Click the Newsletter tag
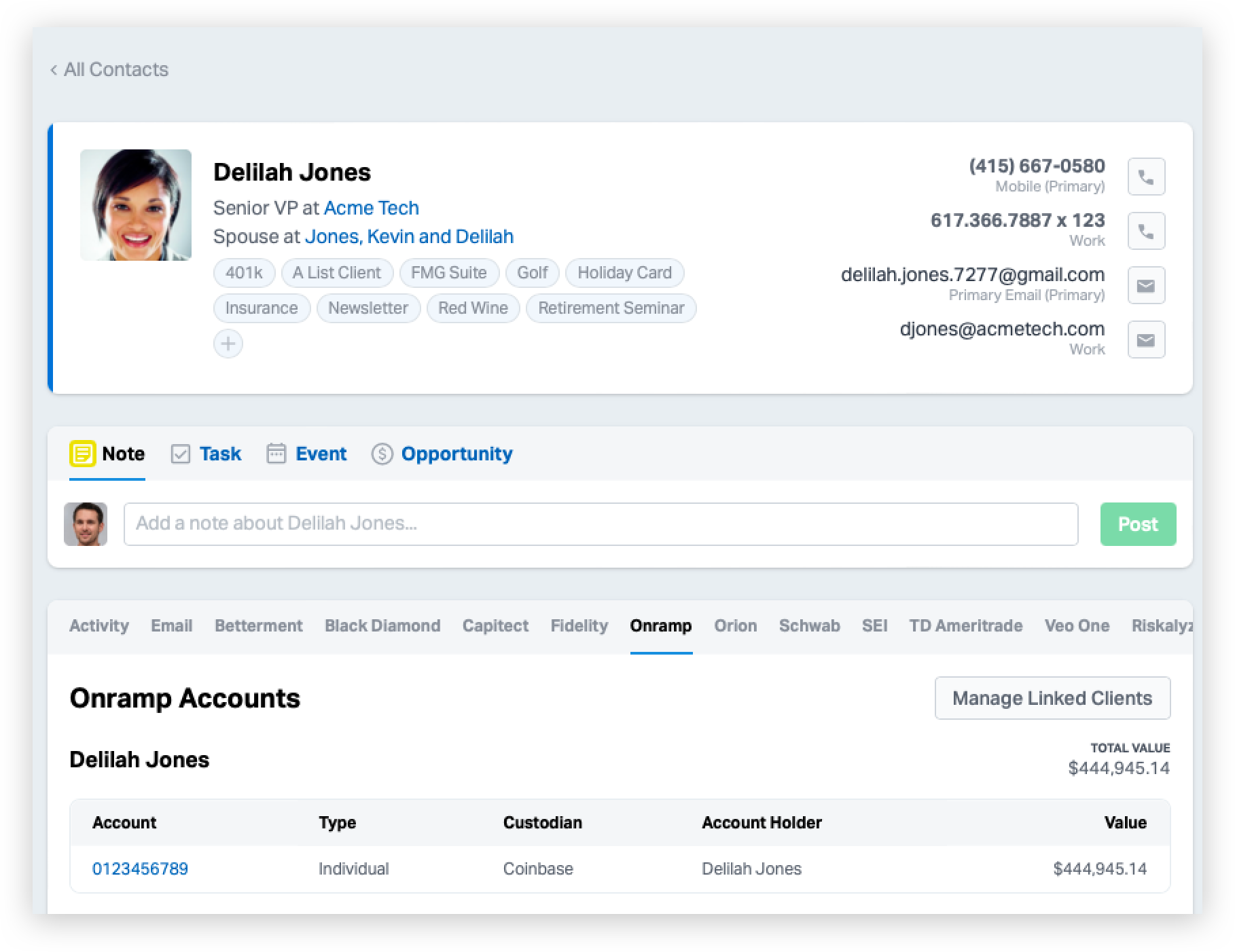The image size is (1235, 952). click(368, 308)
